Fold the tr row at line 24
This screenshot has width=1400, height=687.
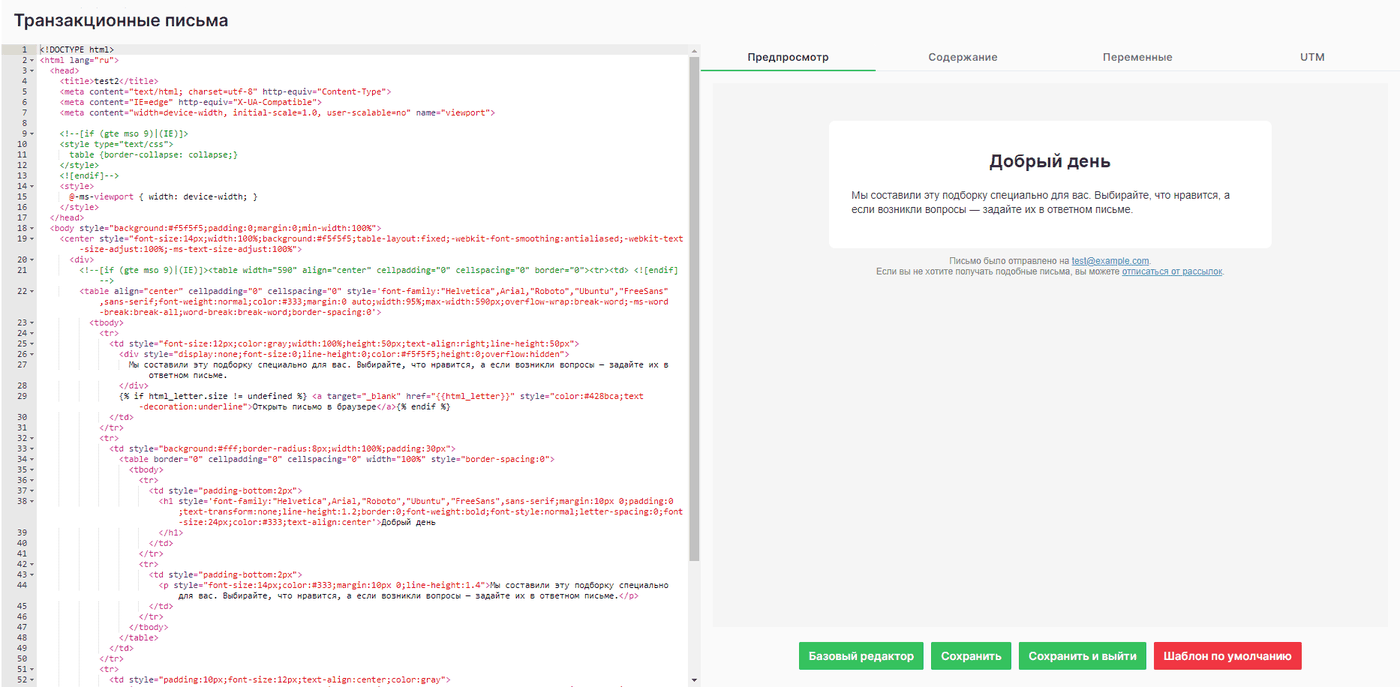[x=33, y=333]
